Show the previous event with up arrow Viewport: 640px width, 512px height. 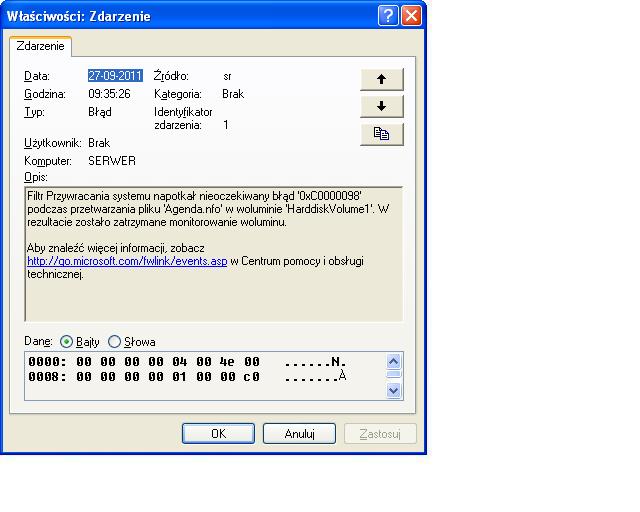point(382,79)
